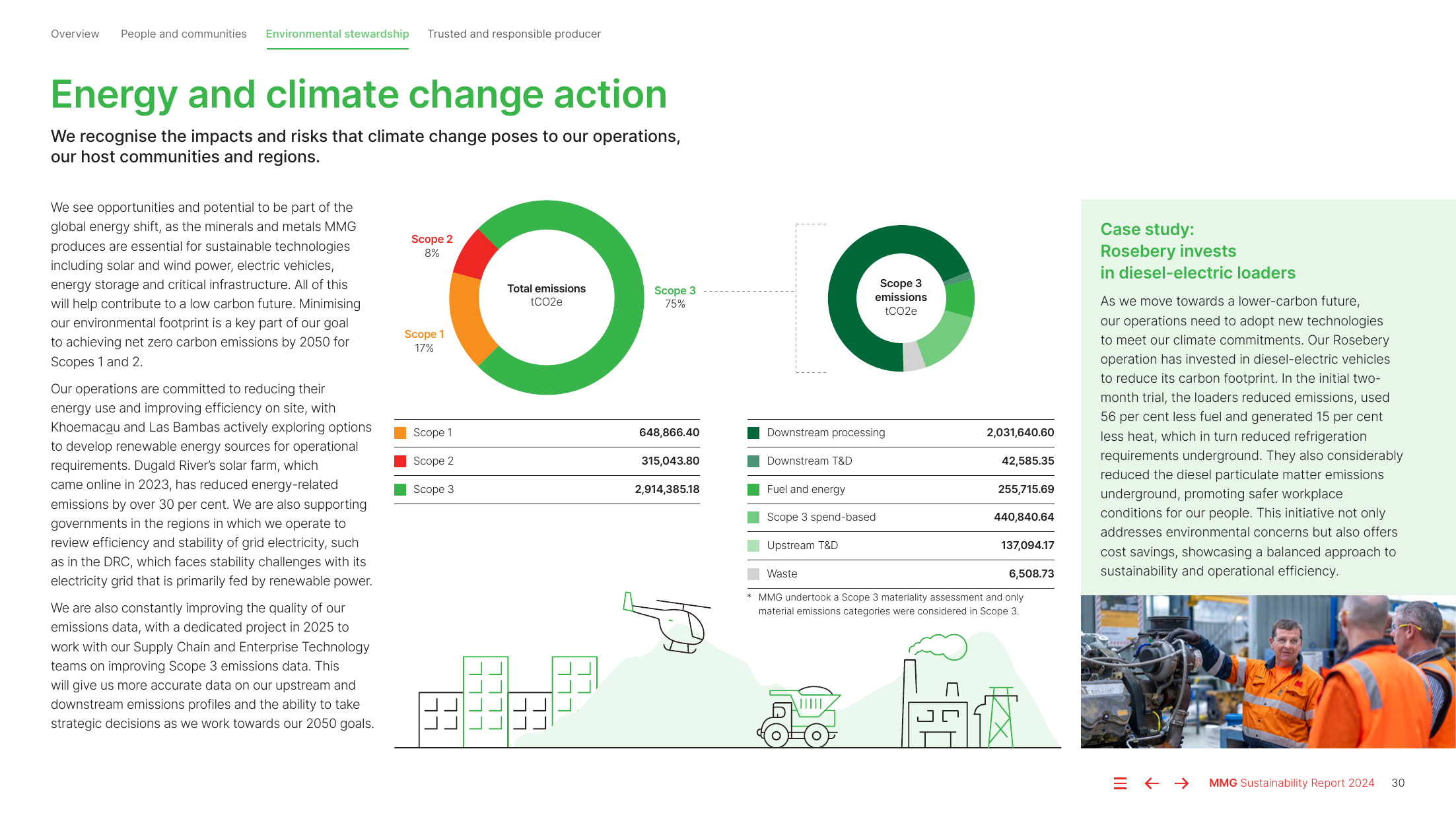
Task: Click the value 648,866.40
Action: (x=669, y=433)
